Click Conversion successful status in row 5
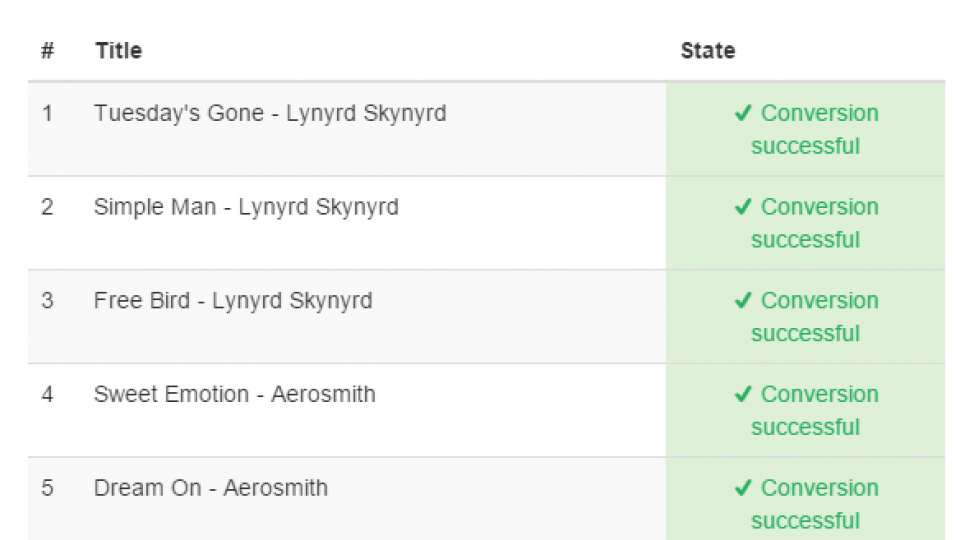This screenshot has width=960, height=540. click(x=806, y=504)
